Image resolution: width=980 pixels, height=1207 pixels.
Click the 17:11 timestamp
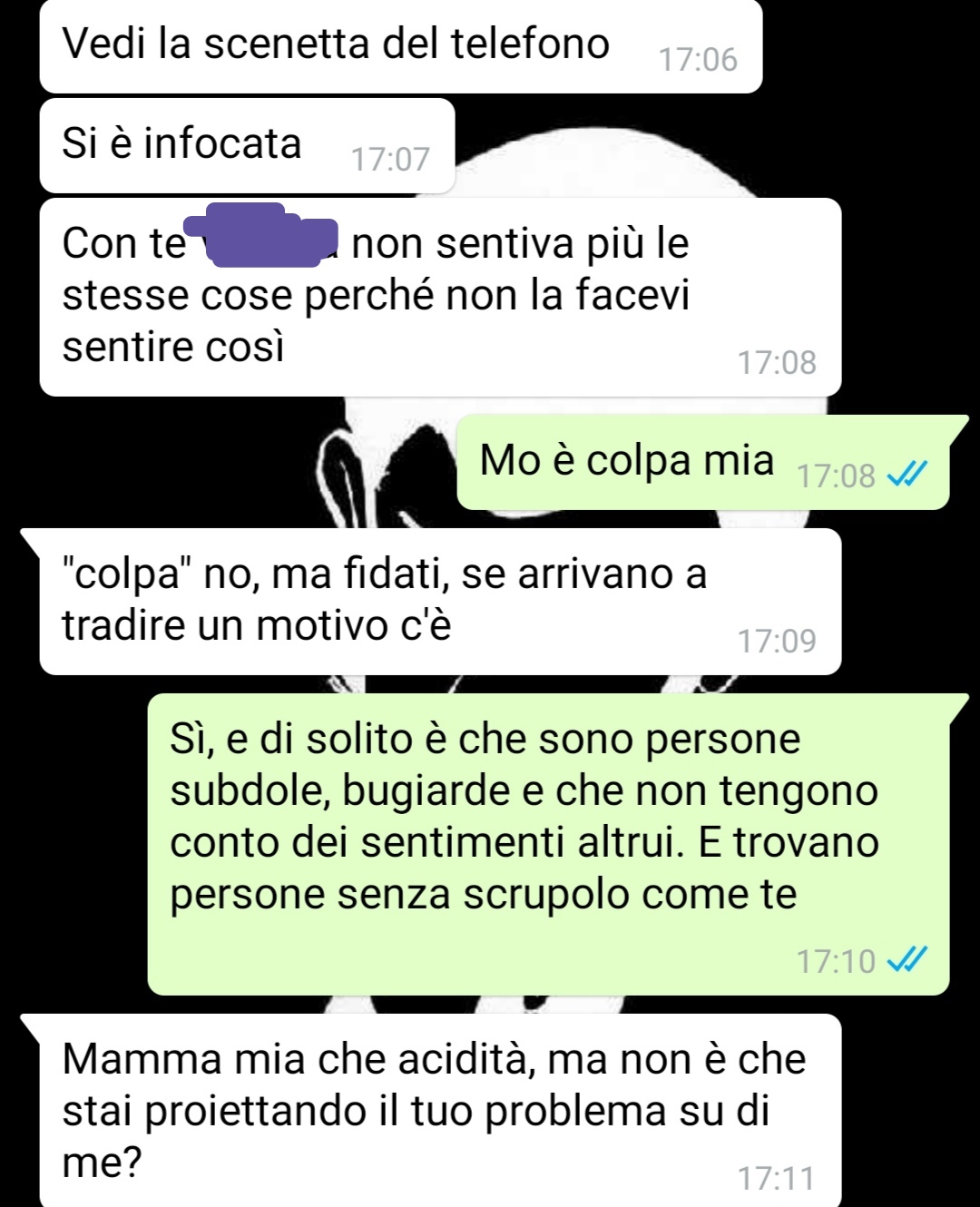(777, 1179)
